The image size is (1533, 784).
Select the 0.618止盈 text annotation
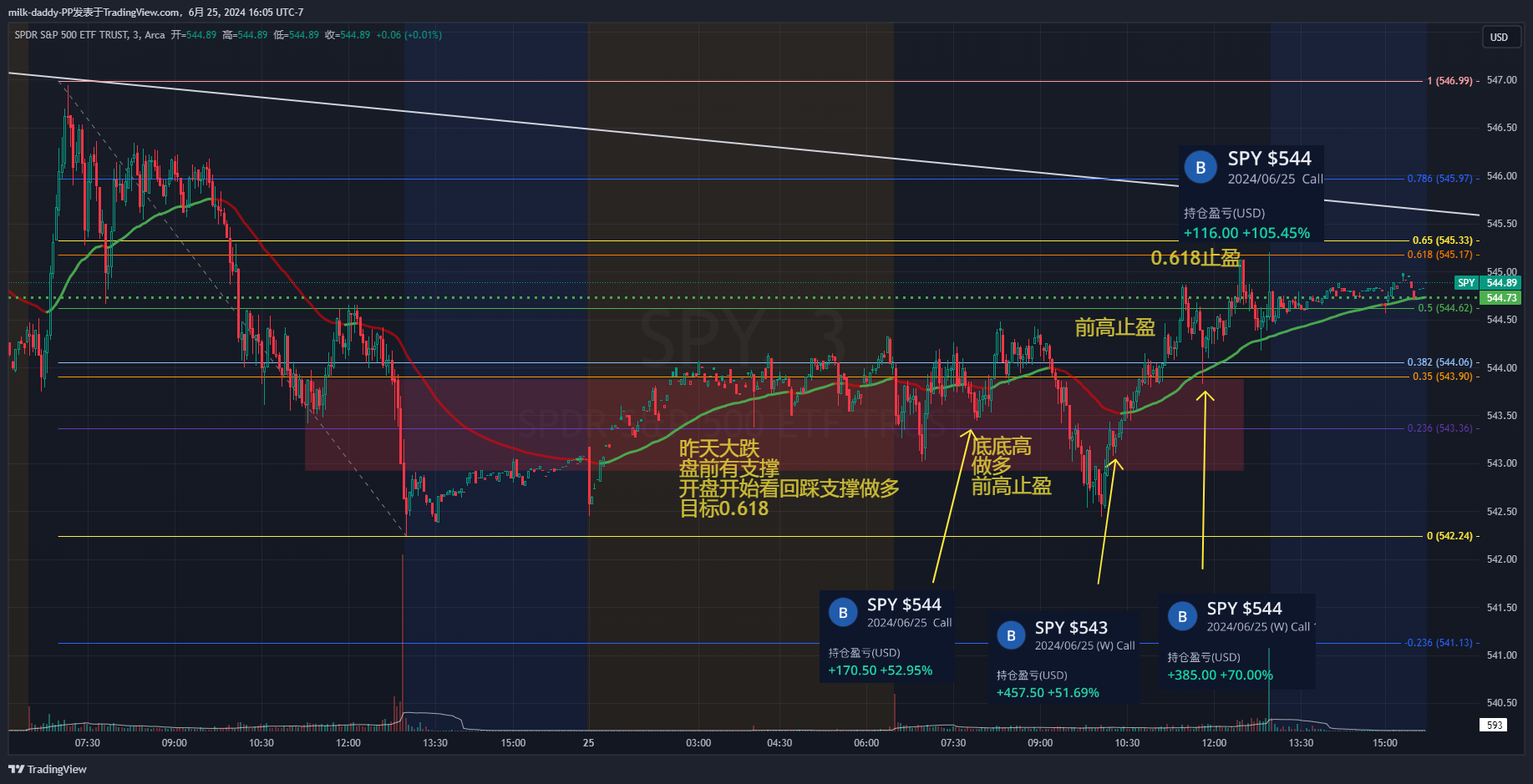click(1195, 258)
